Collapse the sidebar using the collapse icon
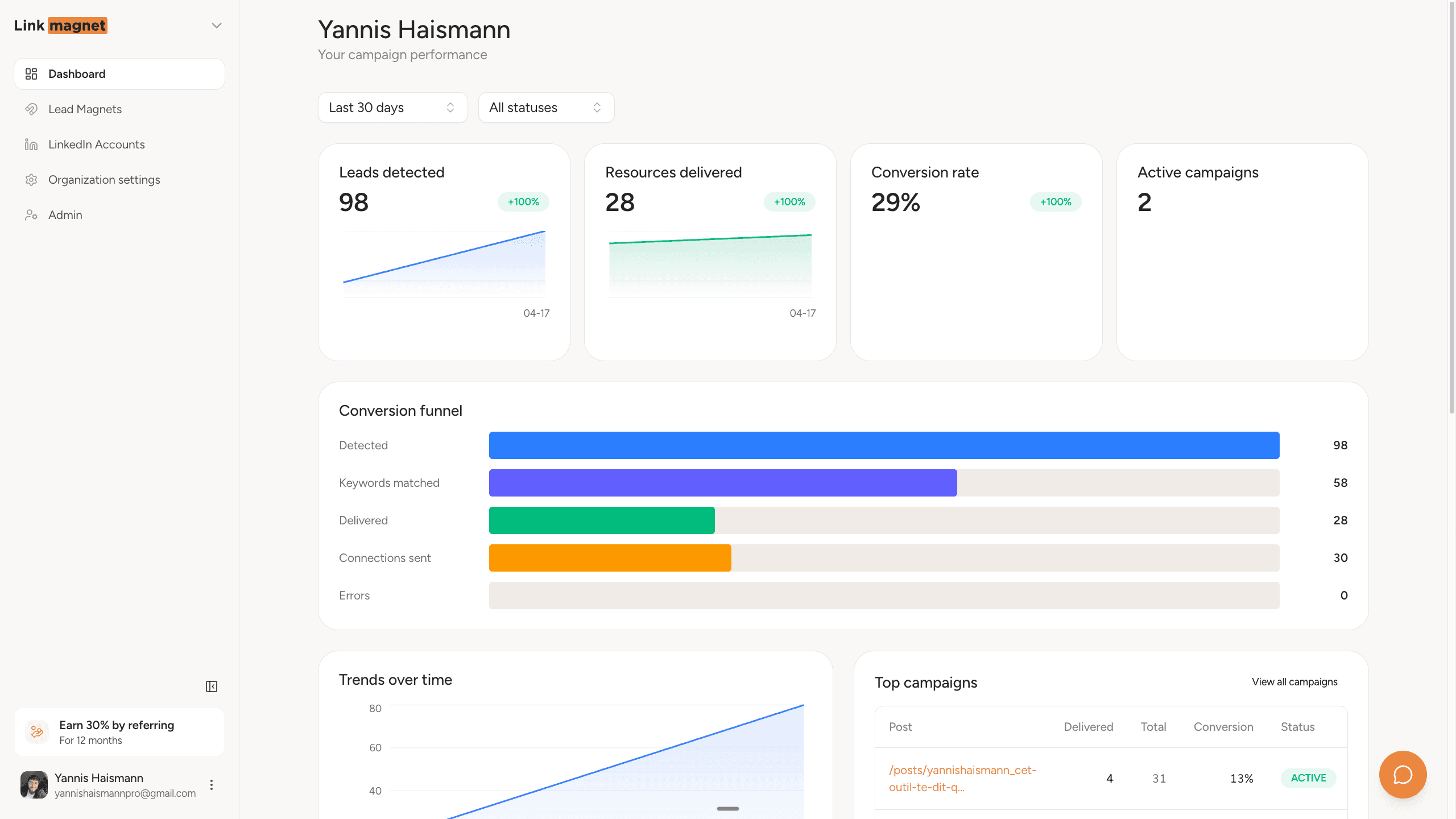 pos(211,686)
